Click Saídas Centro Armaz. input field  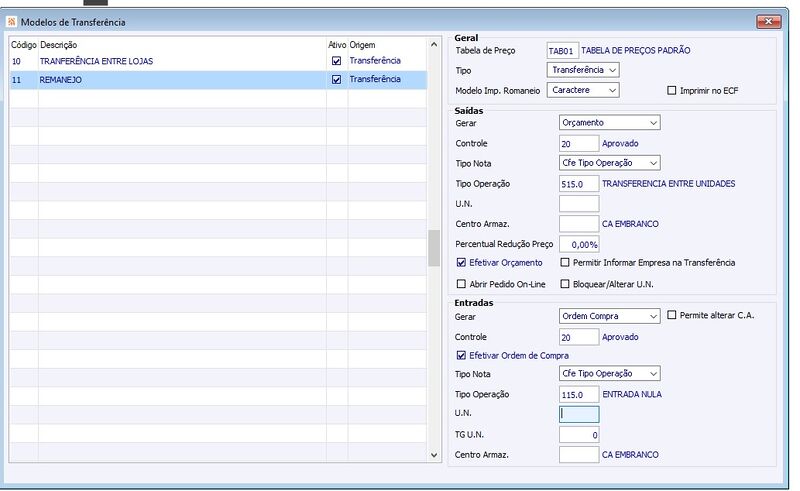pos(579,224)
